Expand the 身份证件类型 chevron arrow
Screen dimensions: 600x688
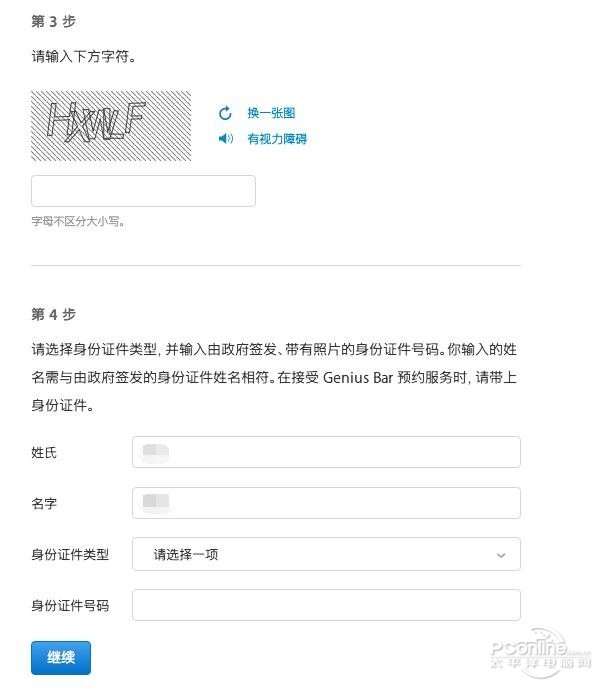click(501, 555)
